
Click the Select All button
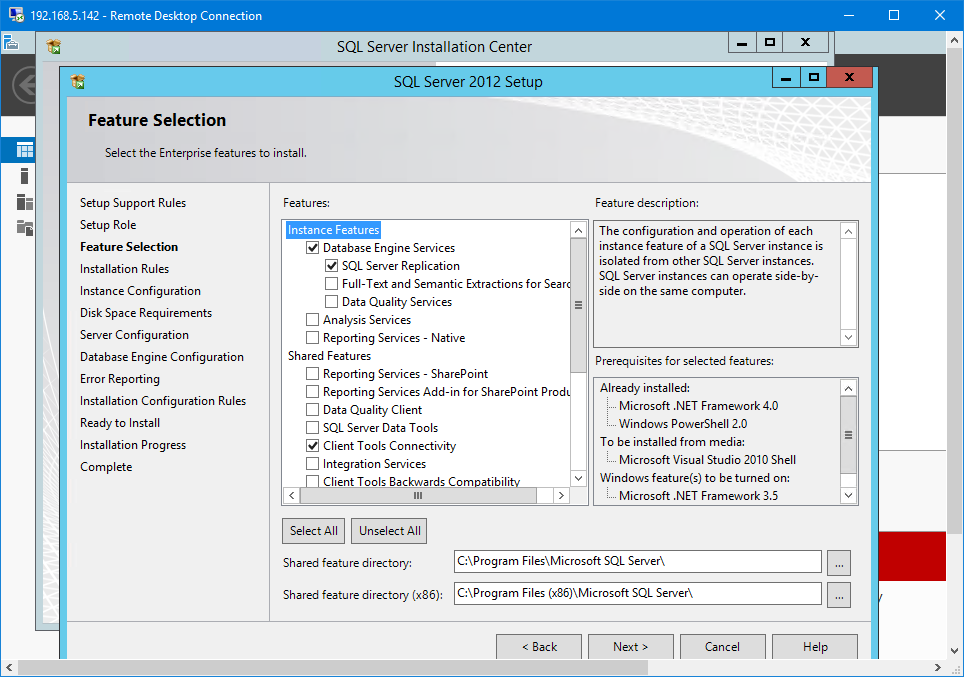click(314, 531)
